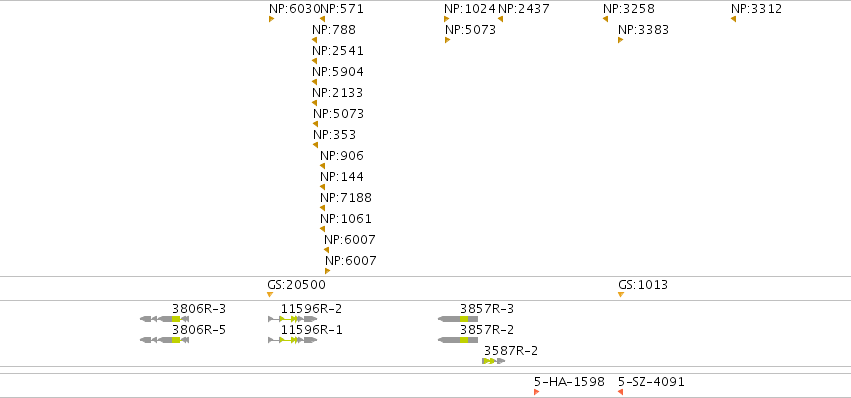Viewport: 851px width, 398px height.
Task: Select the 3587R-2 transcript arrows
Action: coord(493,361)
